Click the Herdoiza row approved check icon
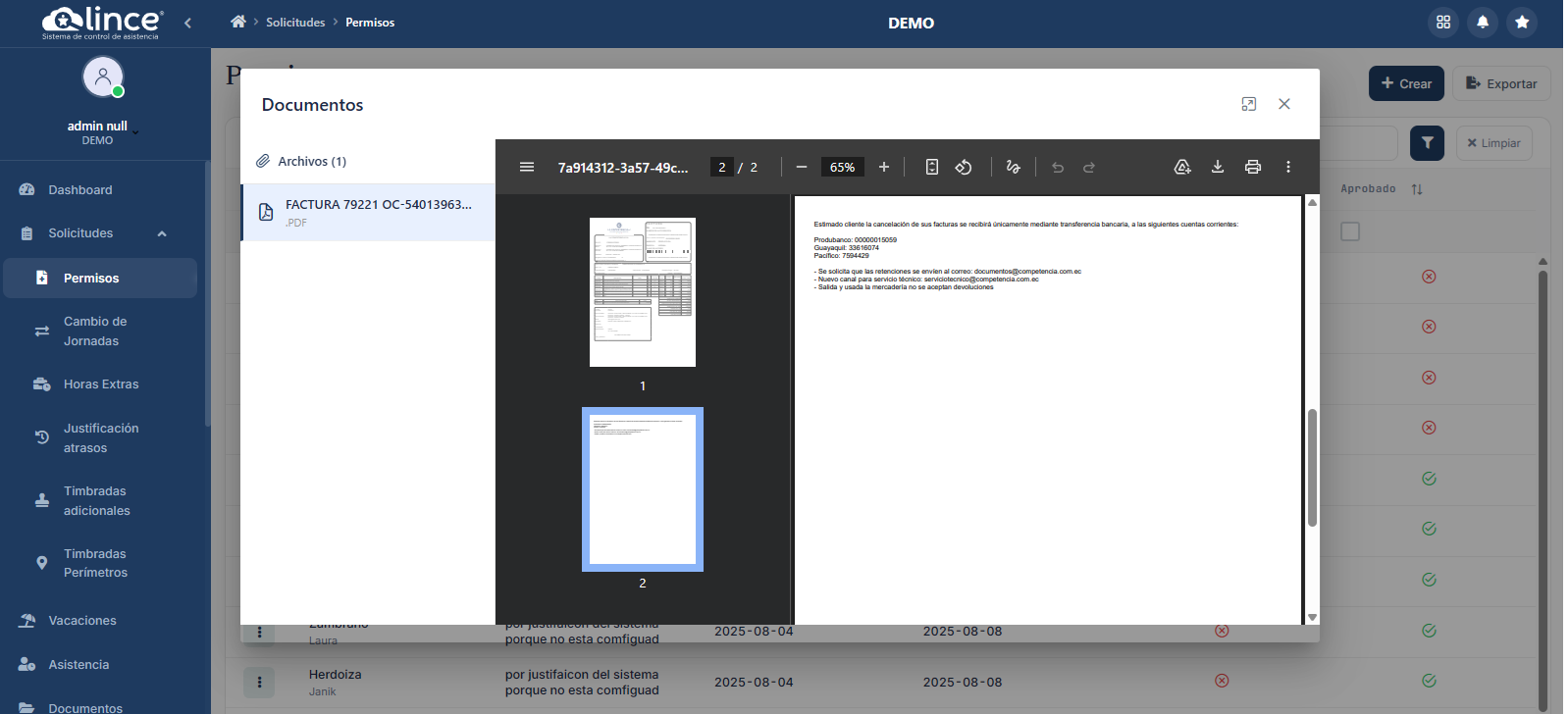The image size is (1568, 714). pyautogui.click(x=1429, y=681)
